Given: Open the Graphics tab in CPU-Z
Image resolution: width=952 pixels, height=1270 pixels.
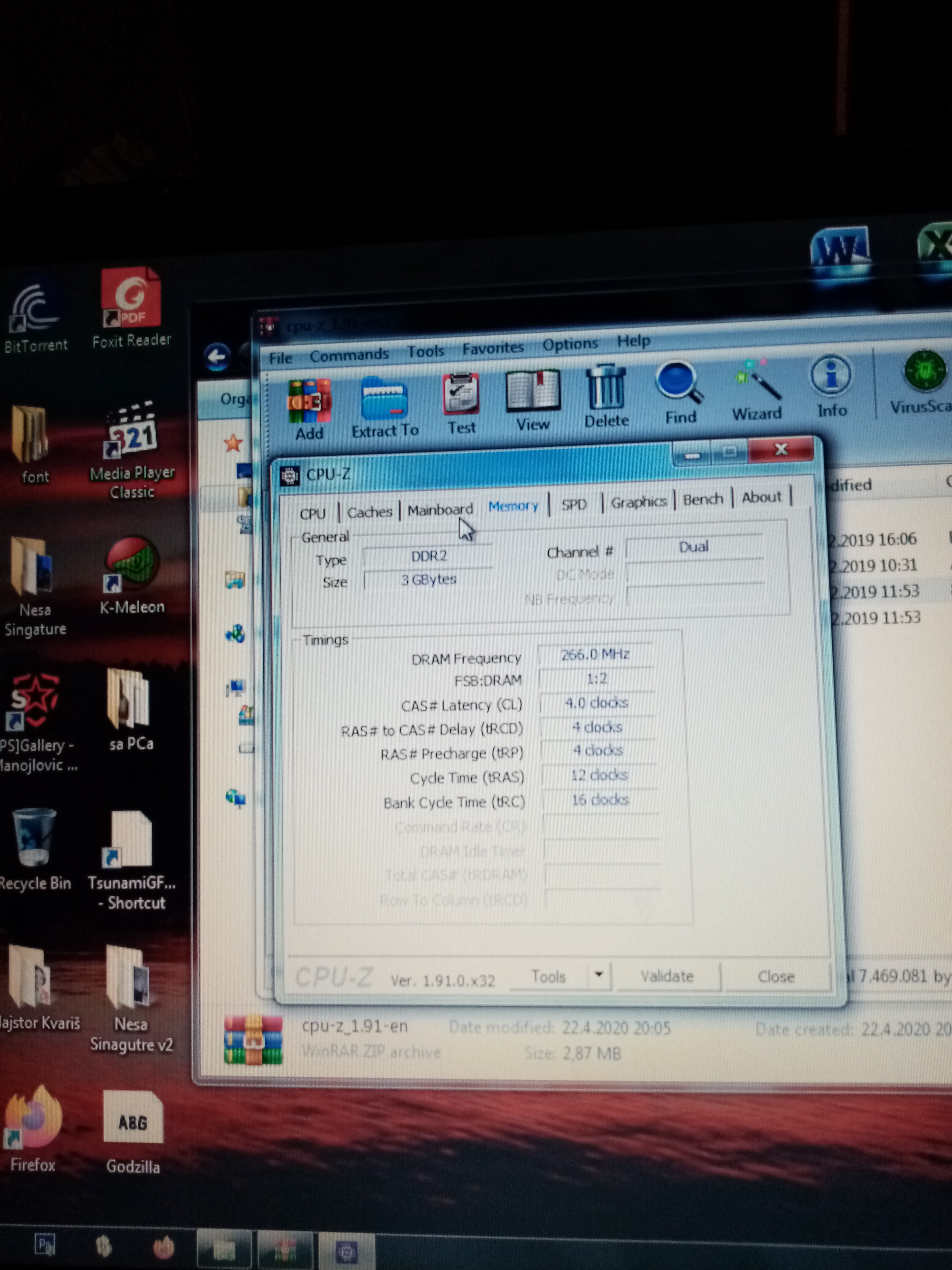Looking at the screenshot, I should pos(639,502).
